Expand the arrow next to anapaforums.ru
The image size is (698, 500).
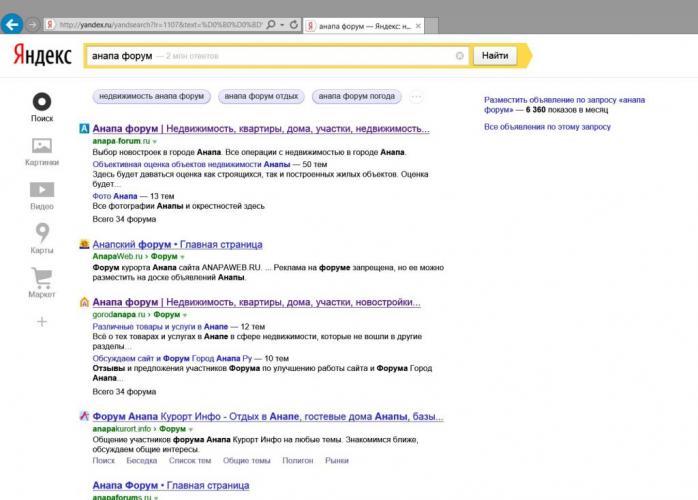pyautogui.click(x=156, y=498)
